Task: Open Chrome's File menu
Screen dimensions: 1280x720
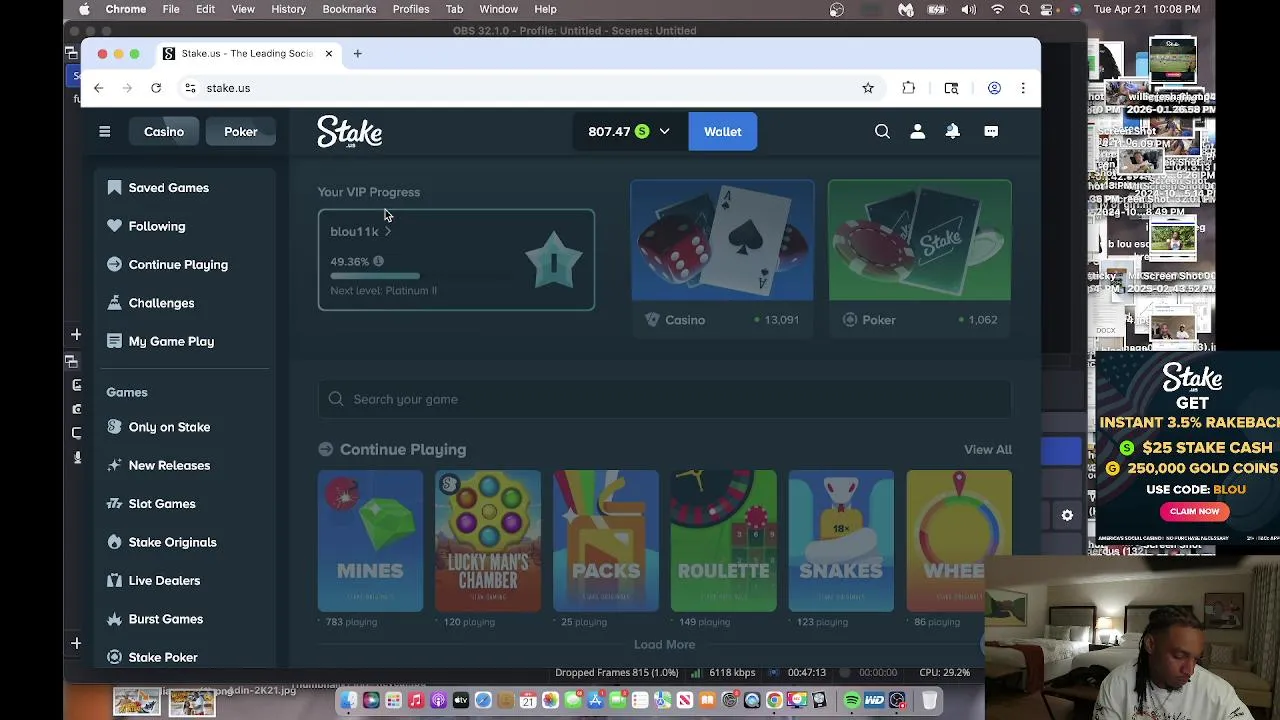Action: (171, 9)
